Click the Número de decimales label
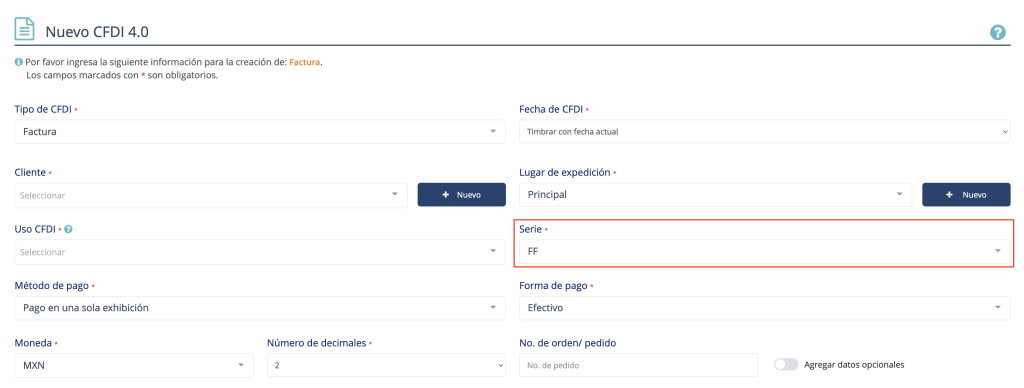This screenshot has width=1024, height=388. [316, 343]
